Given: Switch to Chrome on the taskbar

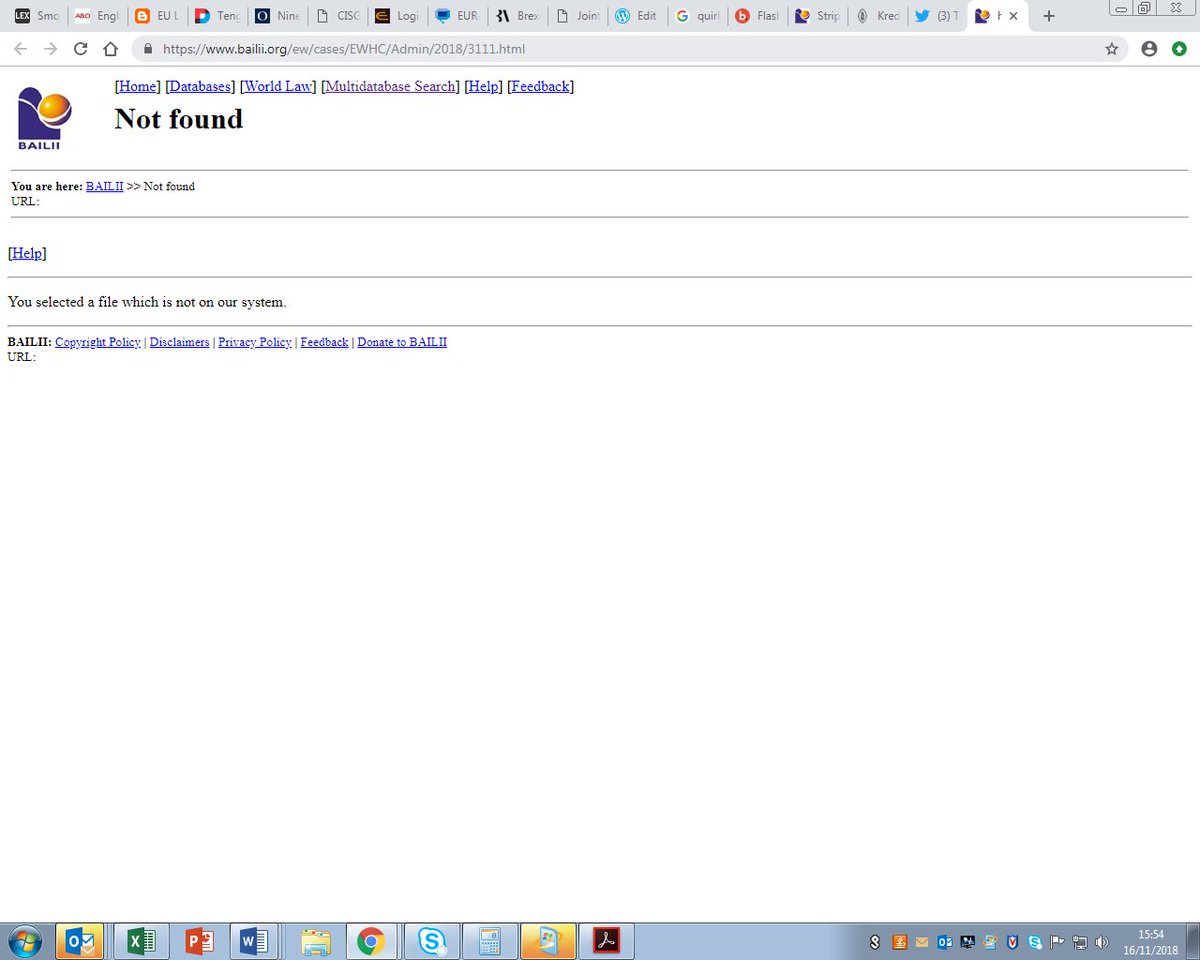Looking at the screenshot, I should (x=372, y=941).
